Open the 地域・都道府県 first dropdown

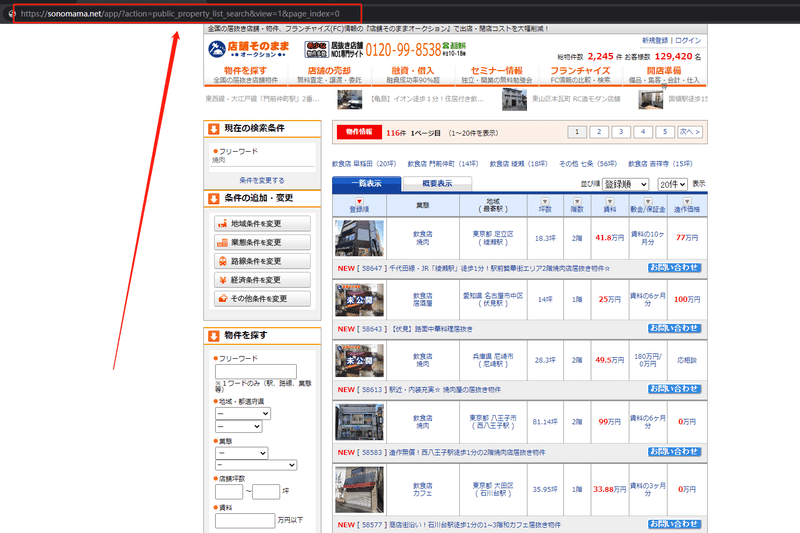pos(243,413)
